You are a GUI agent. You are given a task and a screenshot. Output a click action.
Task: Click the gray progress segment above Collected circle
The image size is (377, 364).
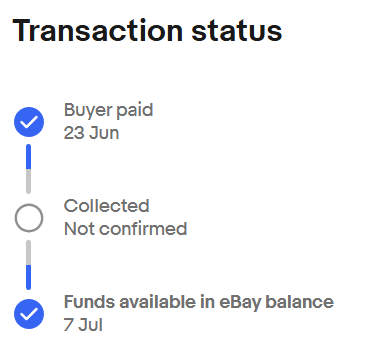[29, 181]
